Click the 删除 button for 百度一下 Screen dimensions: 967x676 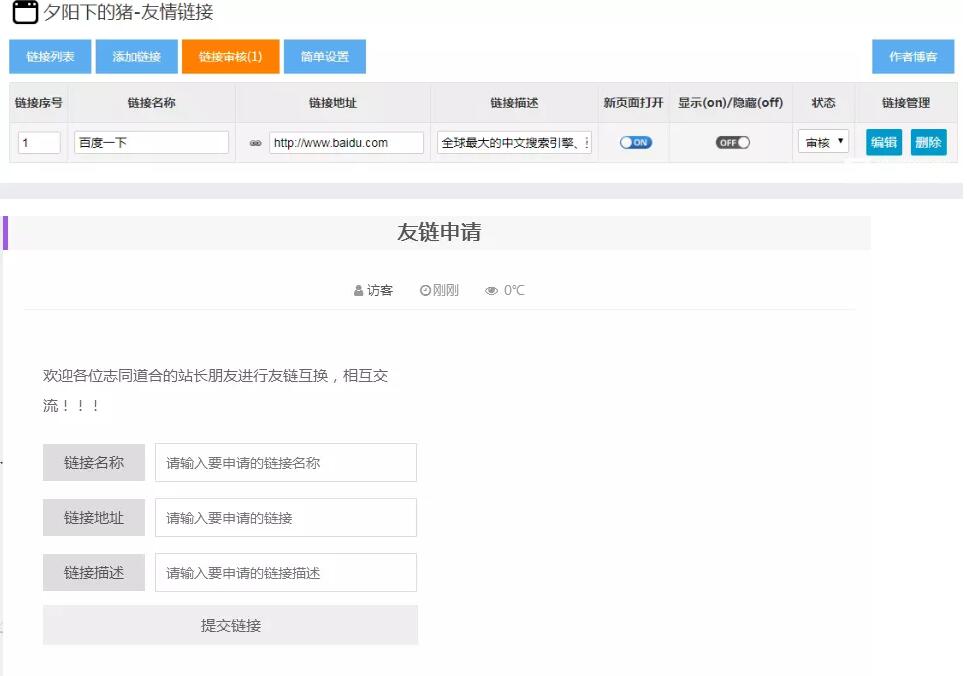click(929, 142)
